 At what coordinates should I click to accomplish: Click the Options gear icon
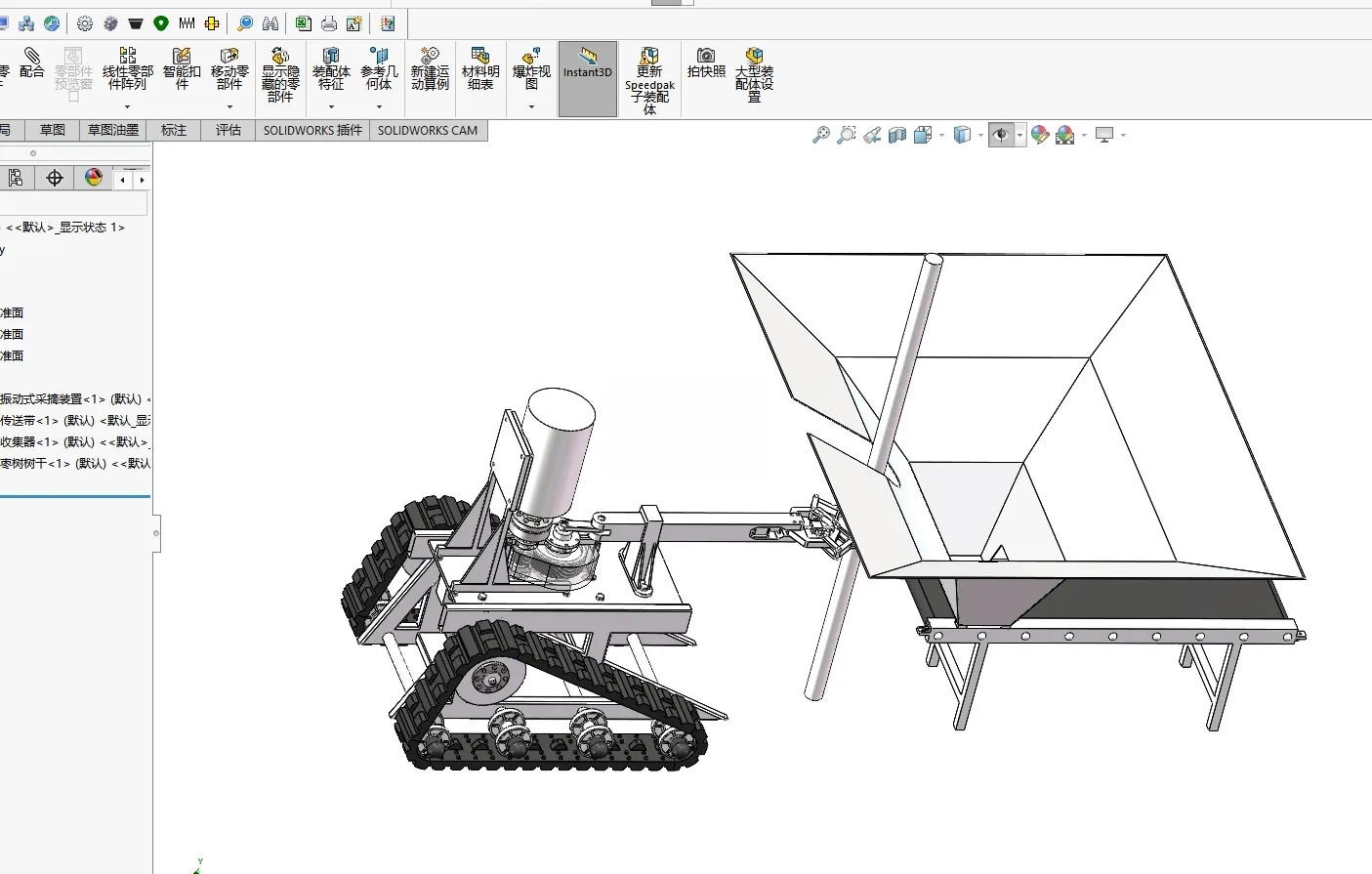point(85,23)
